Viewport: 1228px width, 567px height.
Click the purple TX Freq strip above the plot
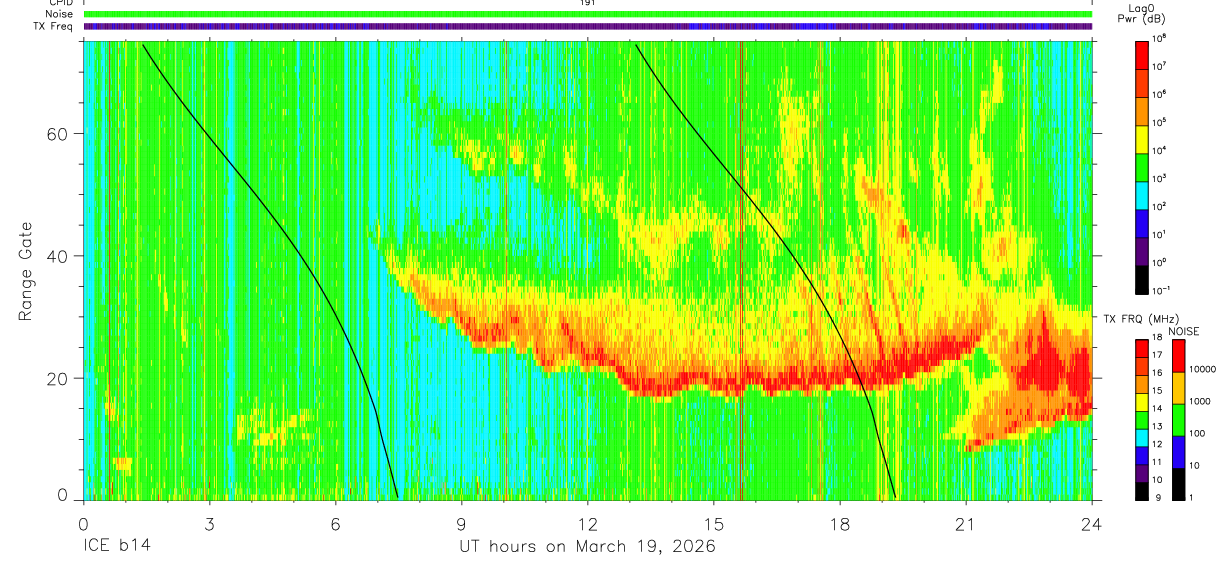(588, 26)
